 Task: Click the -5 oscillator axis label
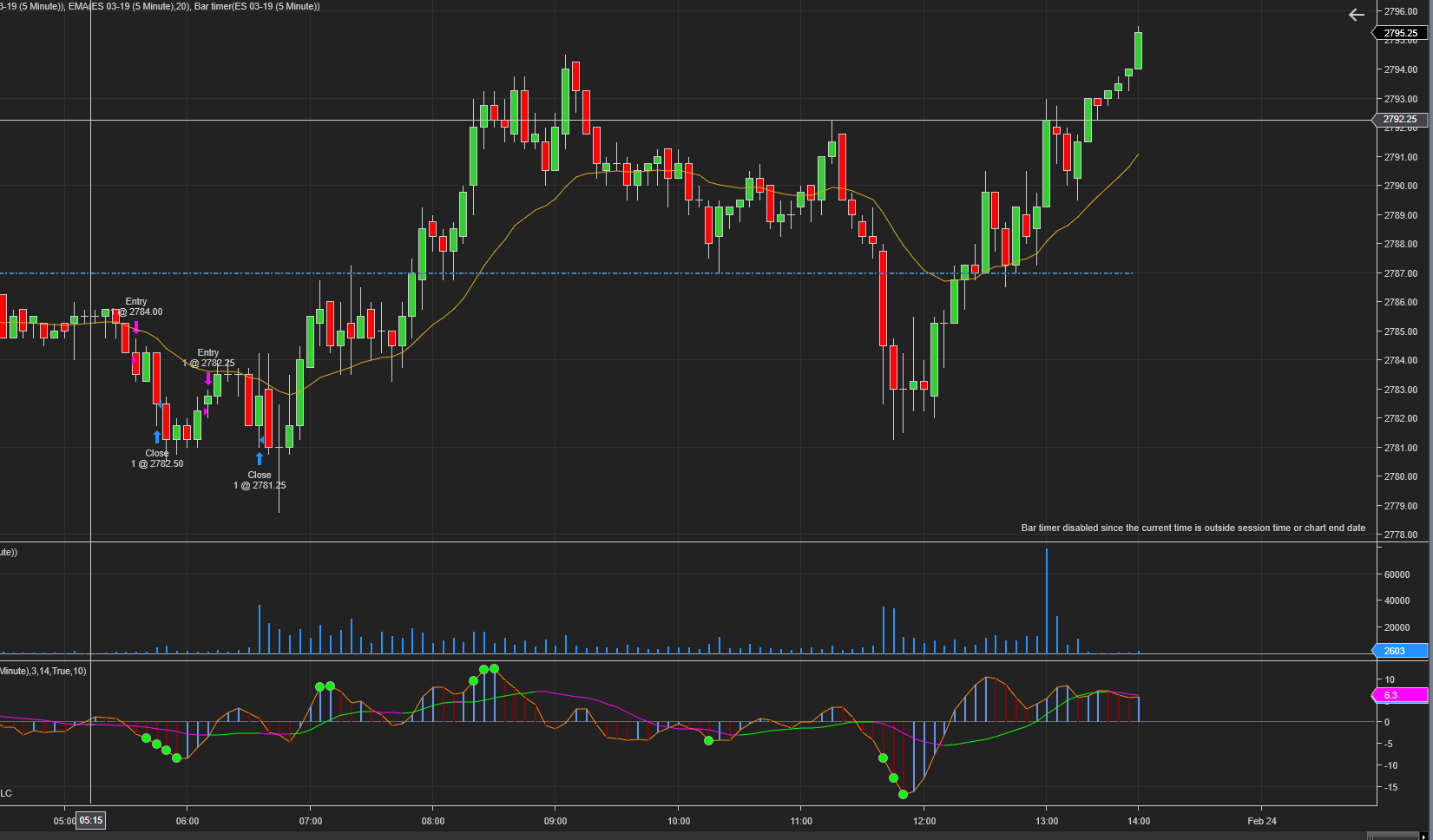(x=1389, y=744)
